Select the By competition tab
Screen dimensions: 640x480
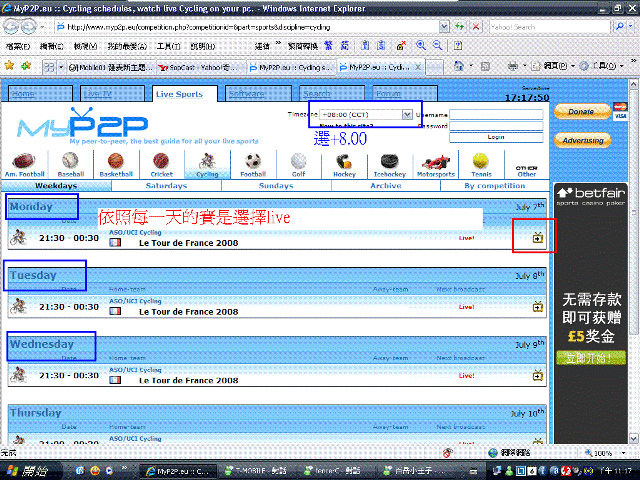495,186
